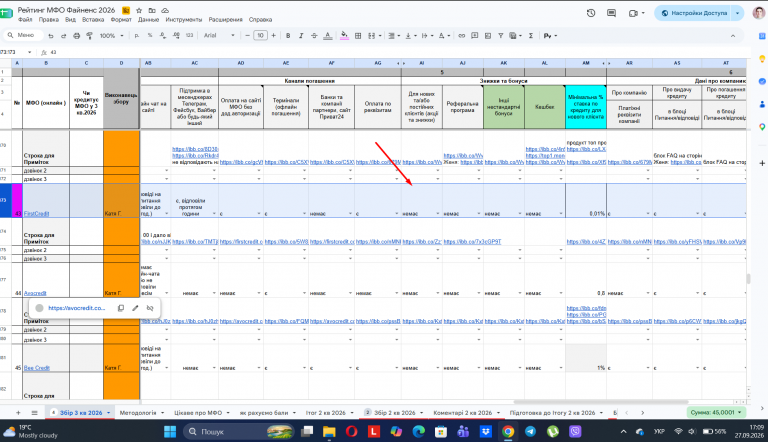Insert a link with the toolbar chain icon
The height and width of the screenshot is (442, 768).
coord(461,36)
